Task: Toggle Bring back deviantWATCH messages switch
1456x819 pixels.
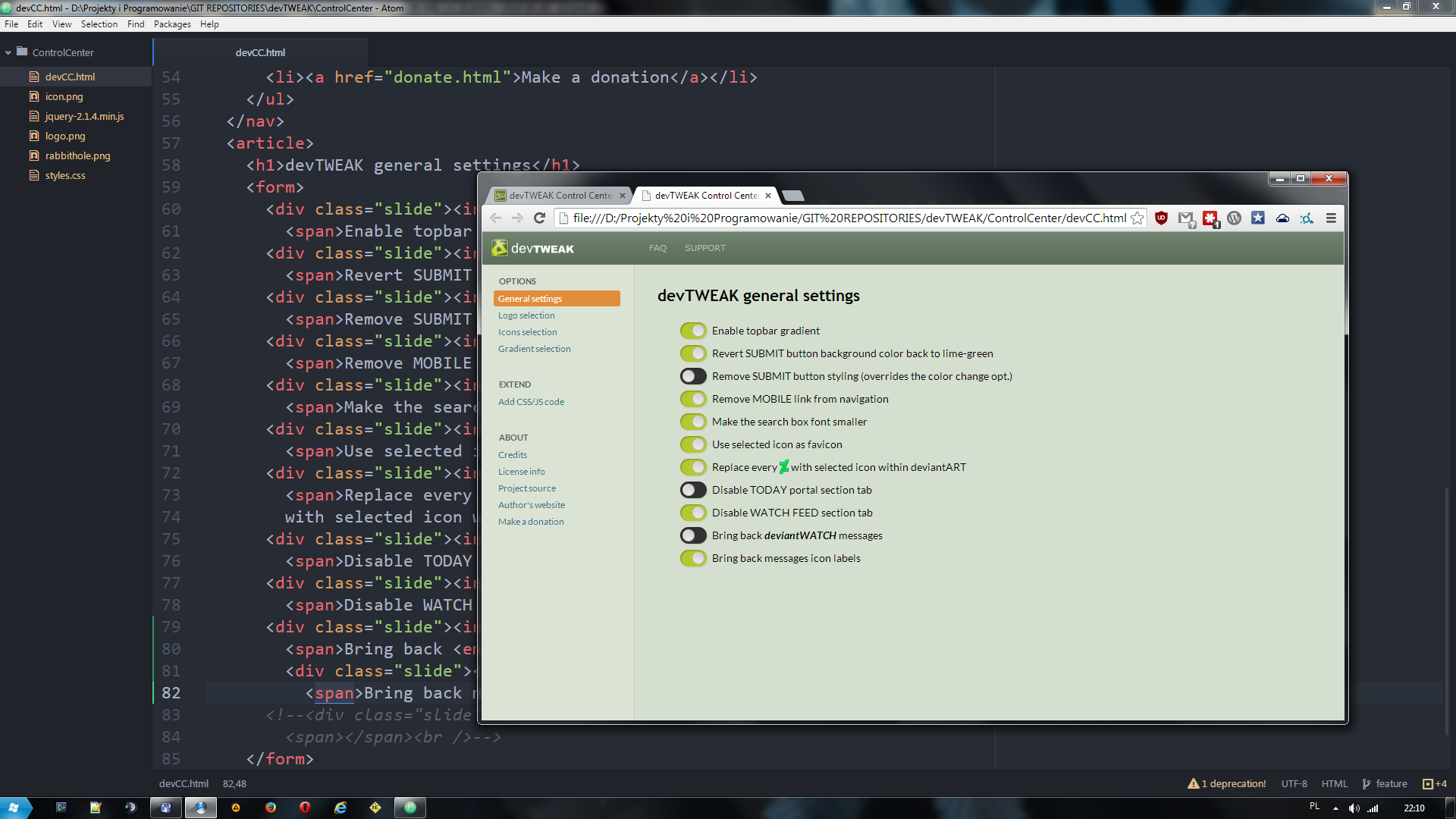Action: pyautogui.click(x=693, y=535)
